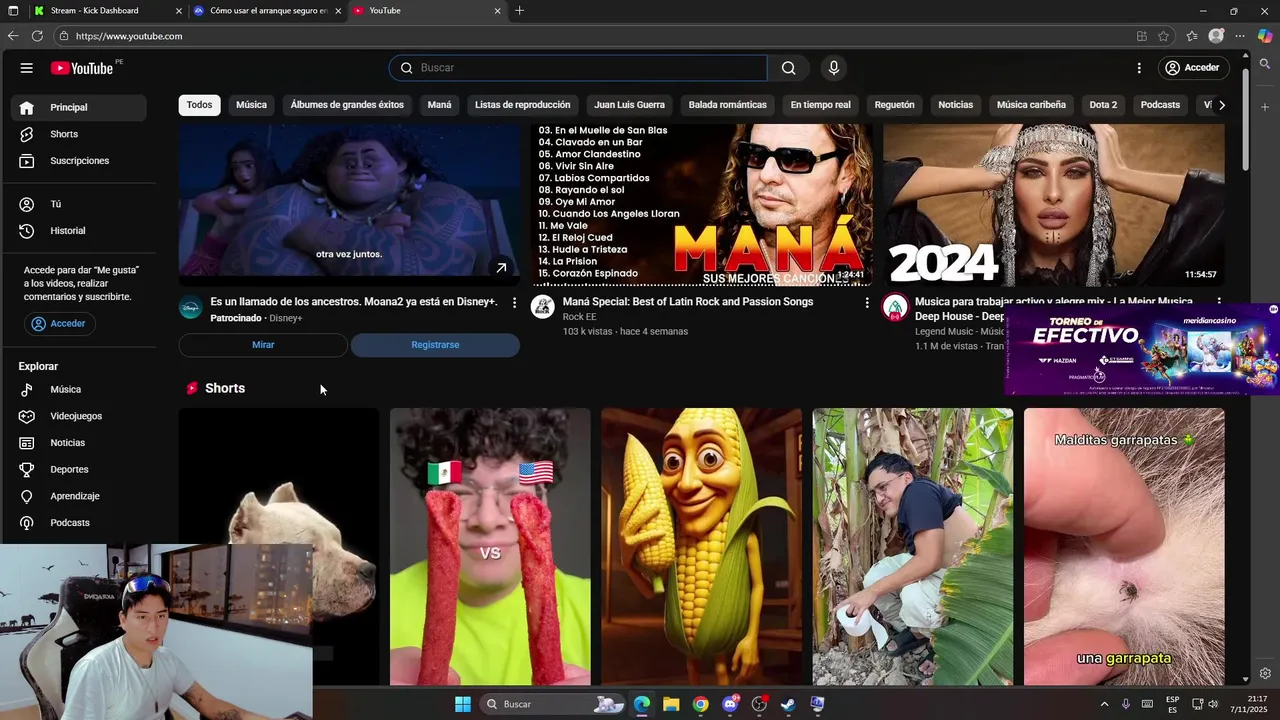
Task: Open YouTube settings three-dot menu
Action: pyautogui.click(x=1138, y=68)
